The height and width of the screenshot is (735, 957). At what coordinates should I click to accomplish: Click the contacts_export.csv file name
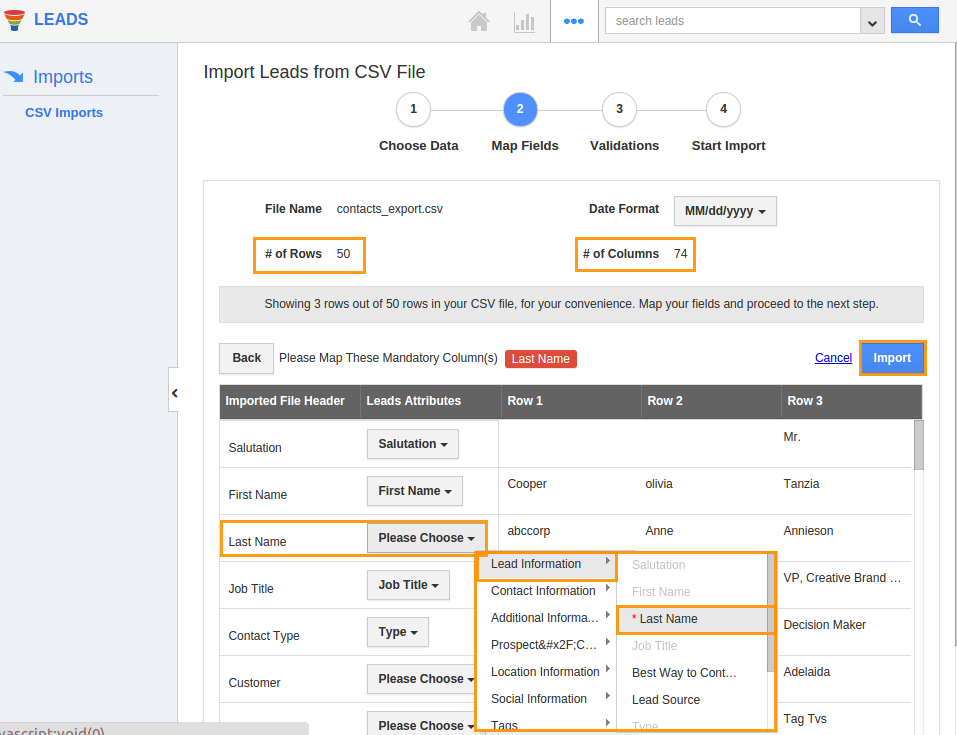click(x=389, y=209)
